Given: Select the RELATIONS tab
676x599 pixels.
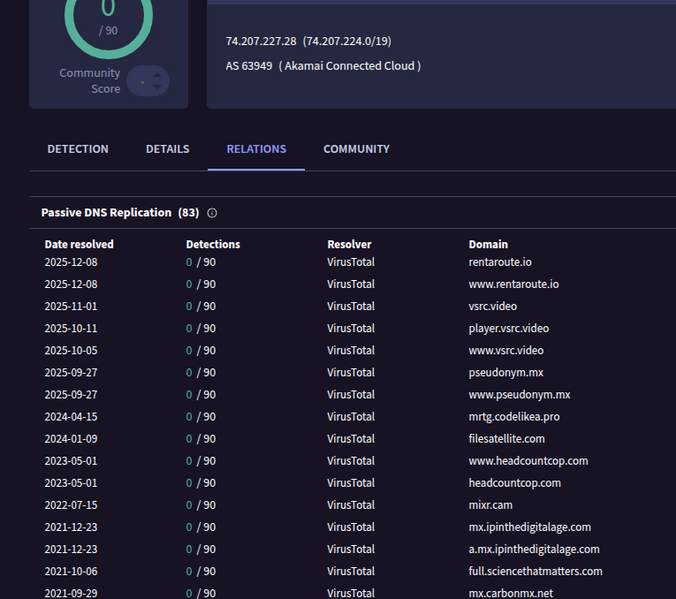Looking at the screenshot, I should click(x=257, y=149).
